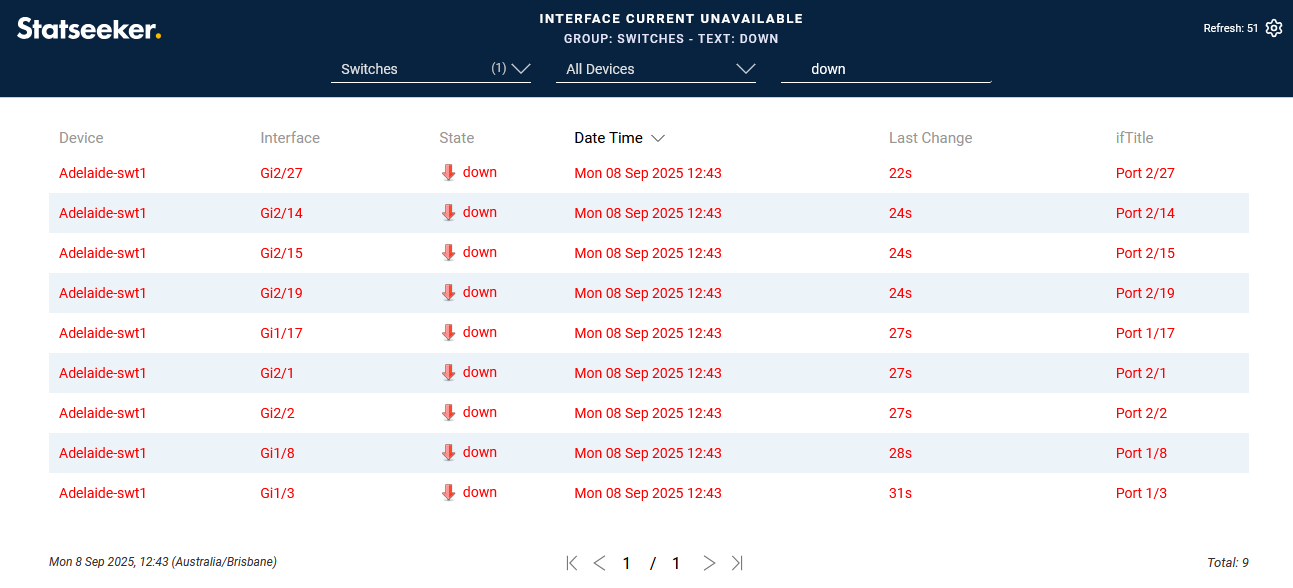The height and width of the screenshot is (588, 1293).
Task: Sort table by Last Change column
Action: point(930,138)
